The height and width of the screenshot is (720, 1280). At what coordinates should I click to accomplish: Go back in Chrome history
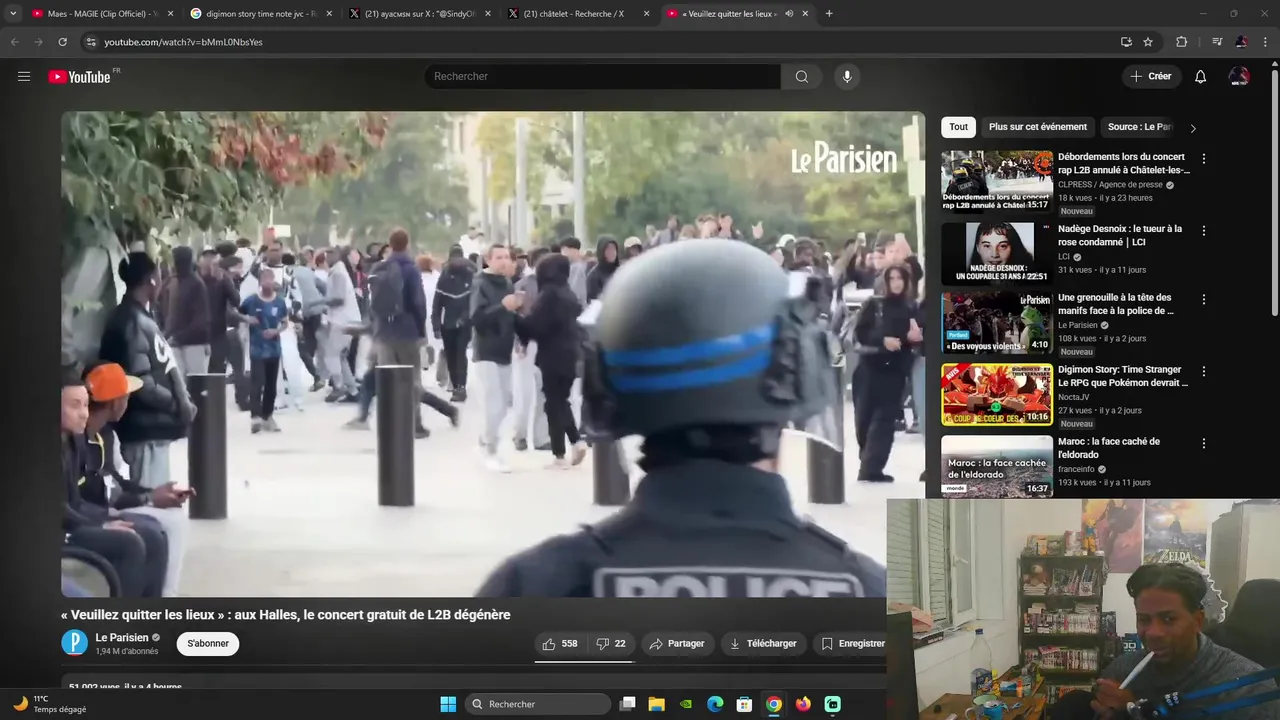pyautogui.click(x=15, y=42)
